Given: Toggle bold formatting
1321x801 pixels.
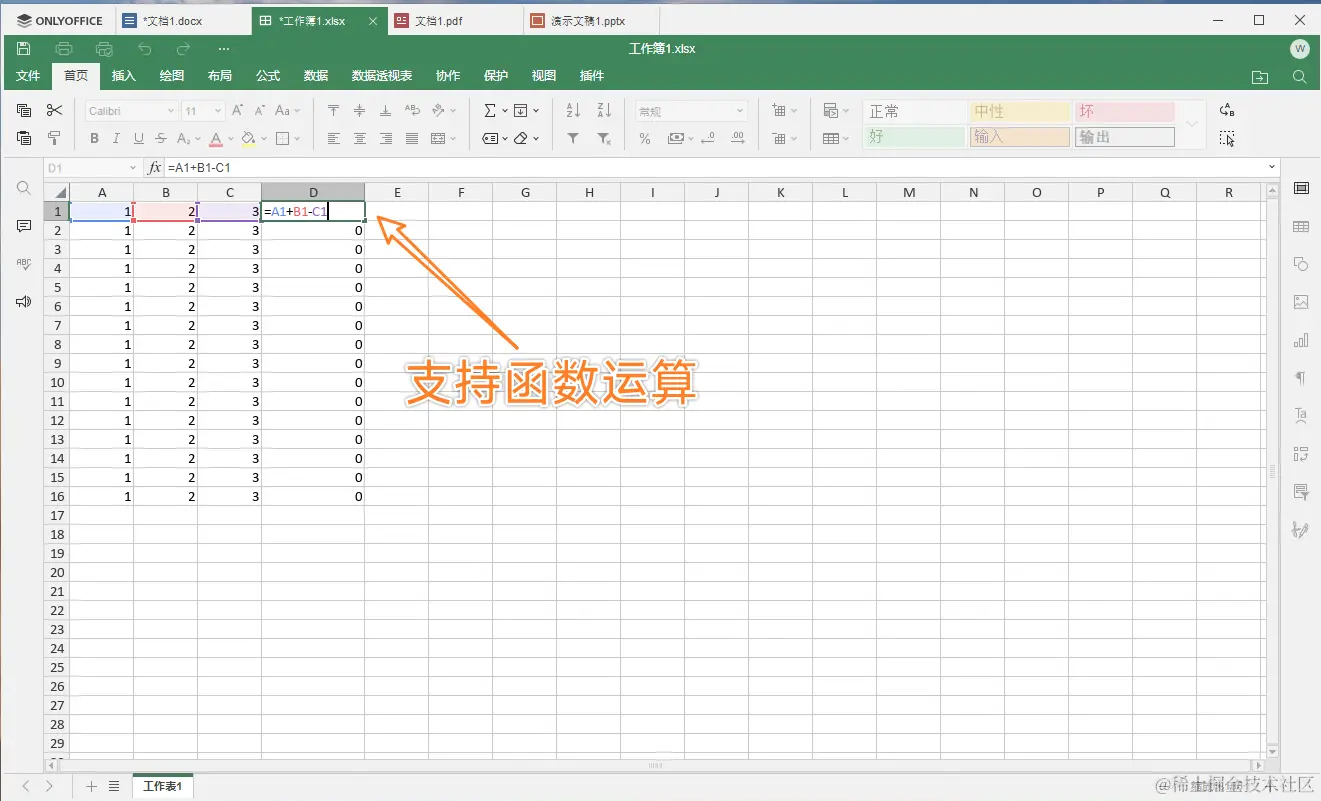Looking at the screenshot, I should (x=95, y=138).
